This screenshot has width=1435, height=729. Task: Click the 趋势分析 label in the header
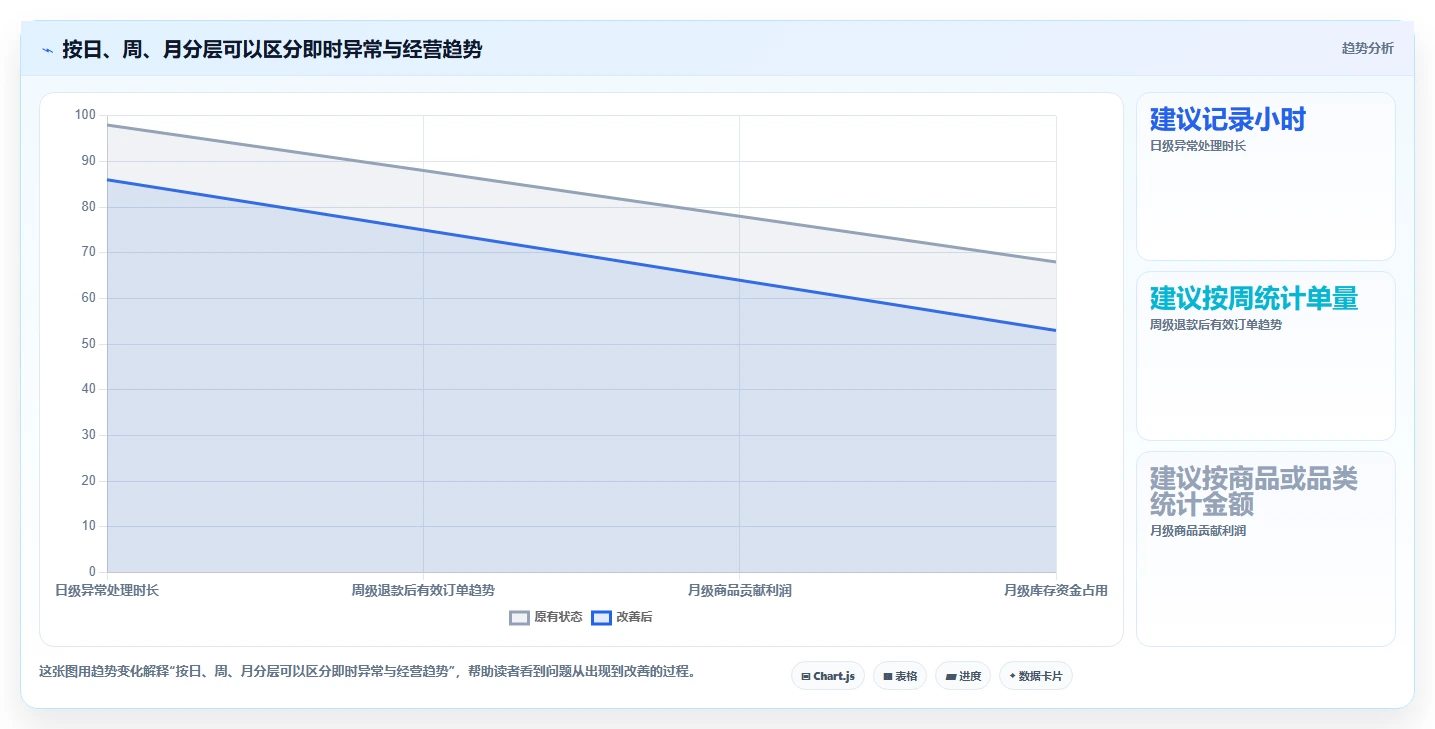(x=1367, y=48)
